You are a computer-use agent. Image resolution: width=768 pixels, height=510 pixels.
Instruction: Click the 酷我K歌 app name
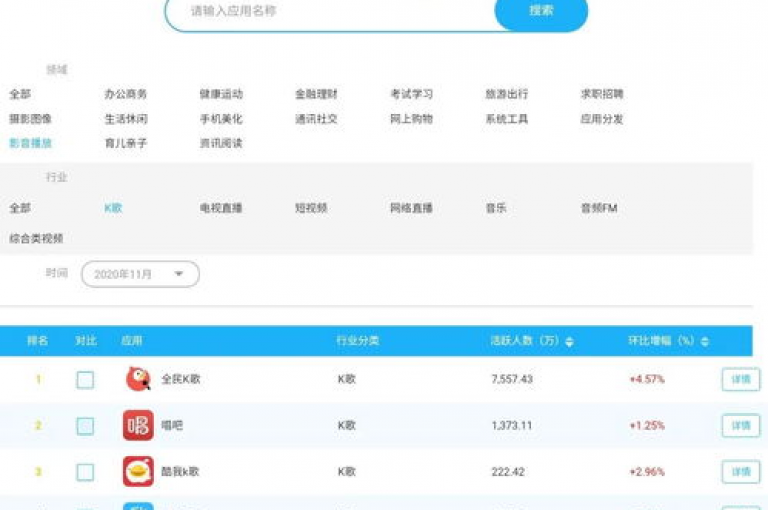coord(180,471)
